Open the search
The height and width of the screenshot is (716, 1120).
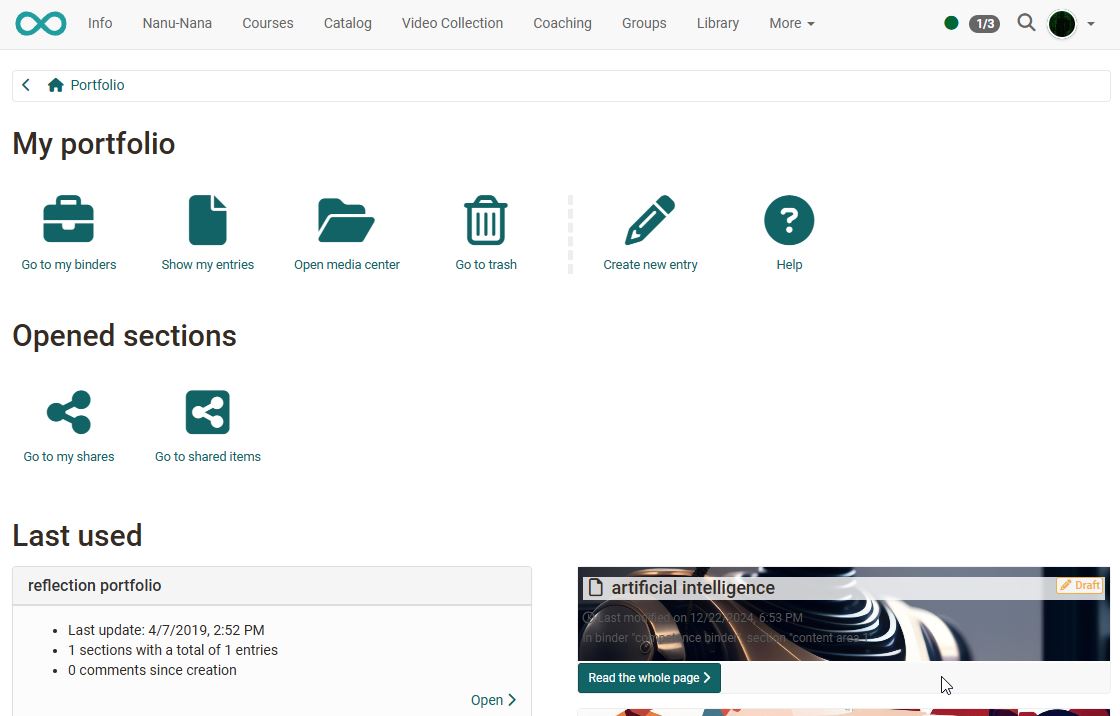(1026, 22)
